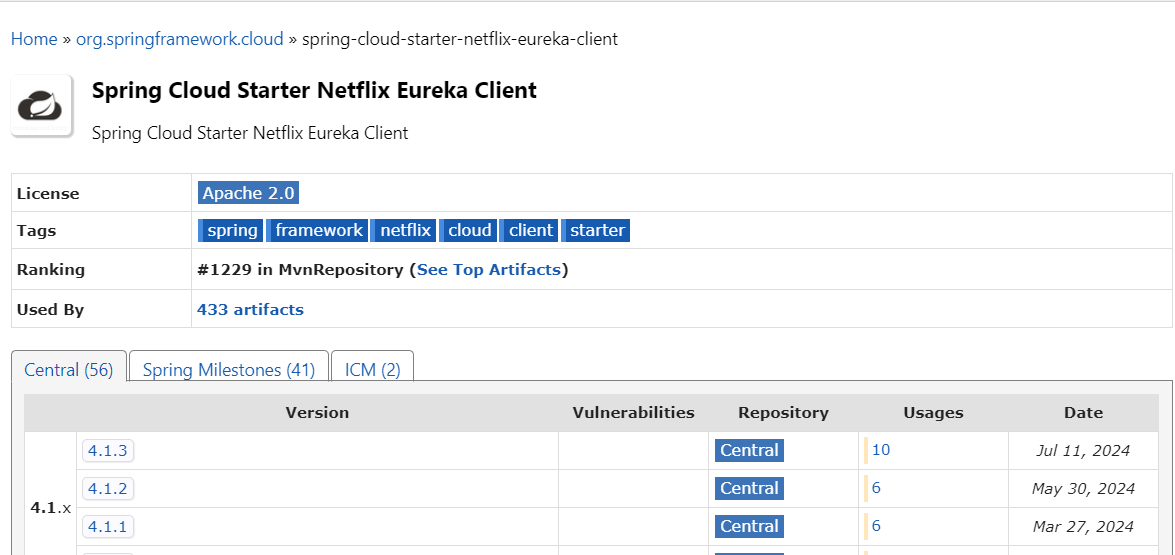The height and width of the screenshot is (555, 1175).
Task: Click the 4.1.x version group label
Action: coord(51,508)
